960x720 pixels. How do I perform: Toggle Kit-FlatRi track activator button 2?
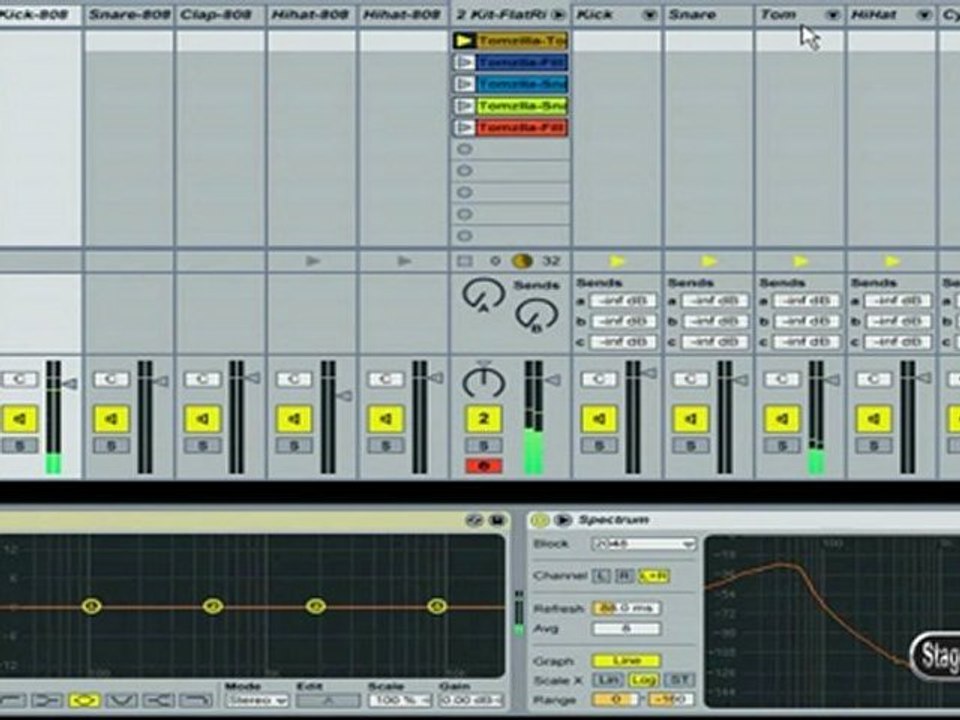click(x=484, y=419)
